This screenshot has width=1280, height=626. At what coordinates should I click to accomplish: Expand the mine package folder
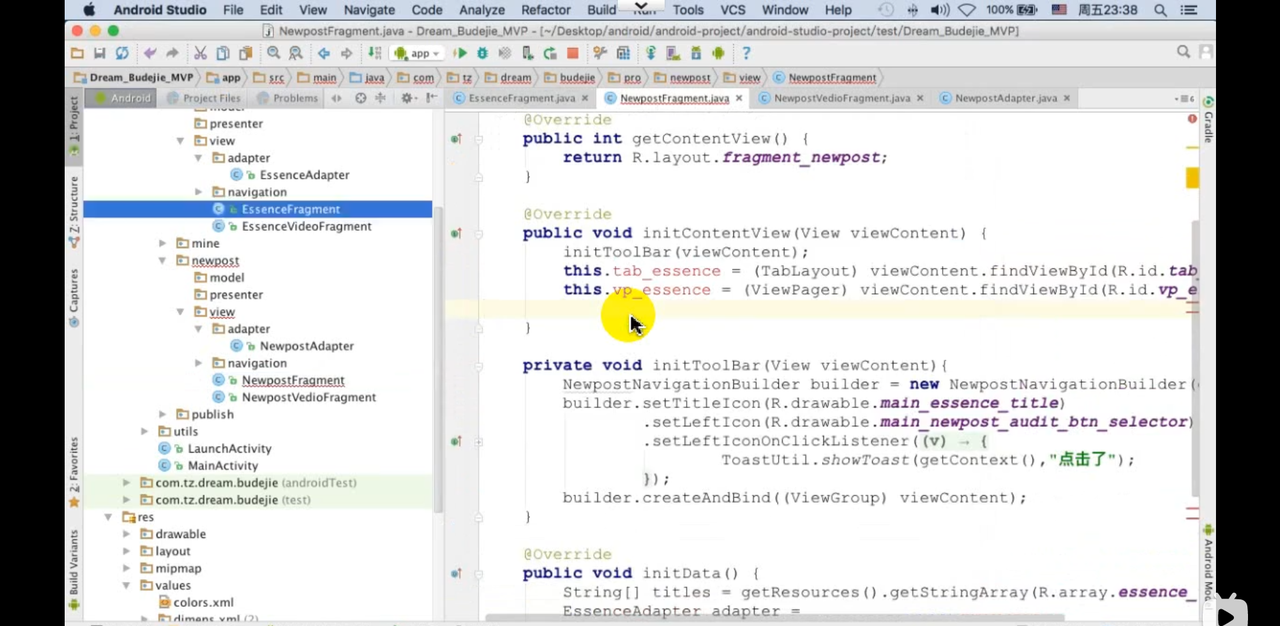162,243
